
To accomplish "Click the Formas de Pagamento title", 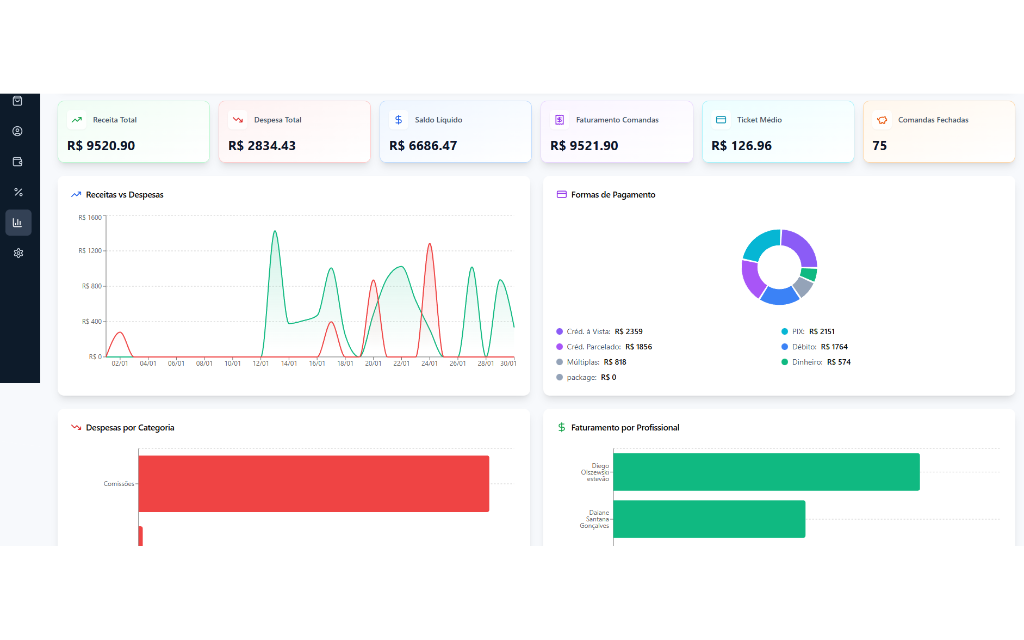I will point(613,195).
